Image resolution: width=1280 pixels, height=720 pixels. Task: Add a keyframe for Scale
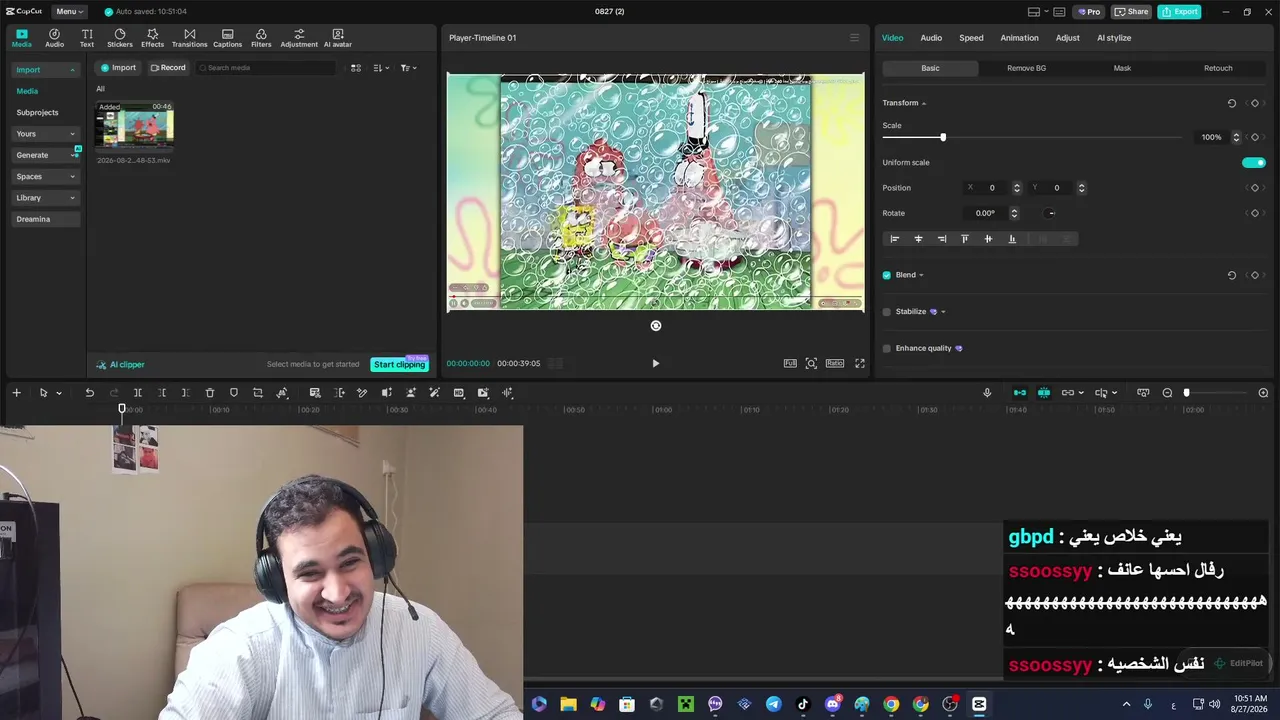pos(1255,137)
